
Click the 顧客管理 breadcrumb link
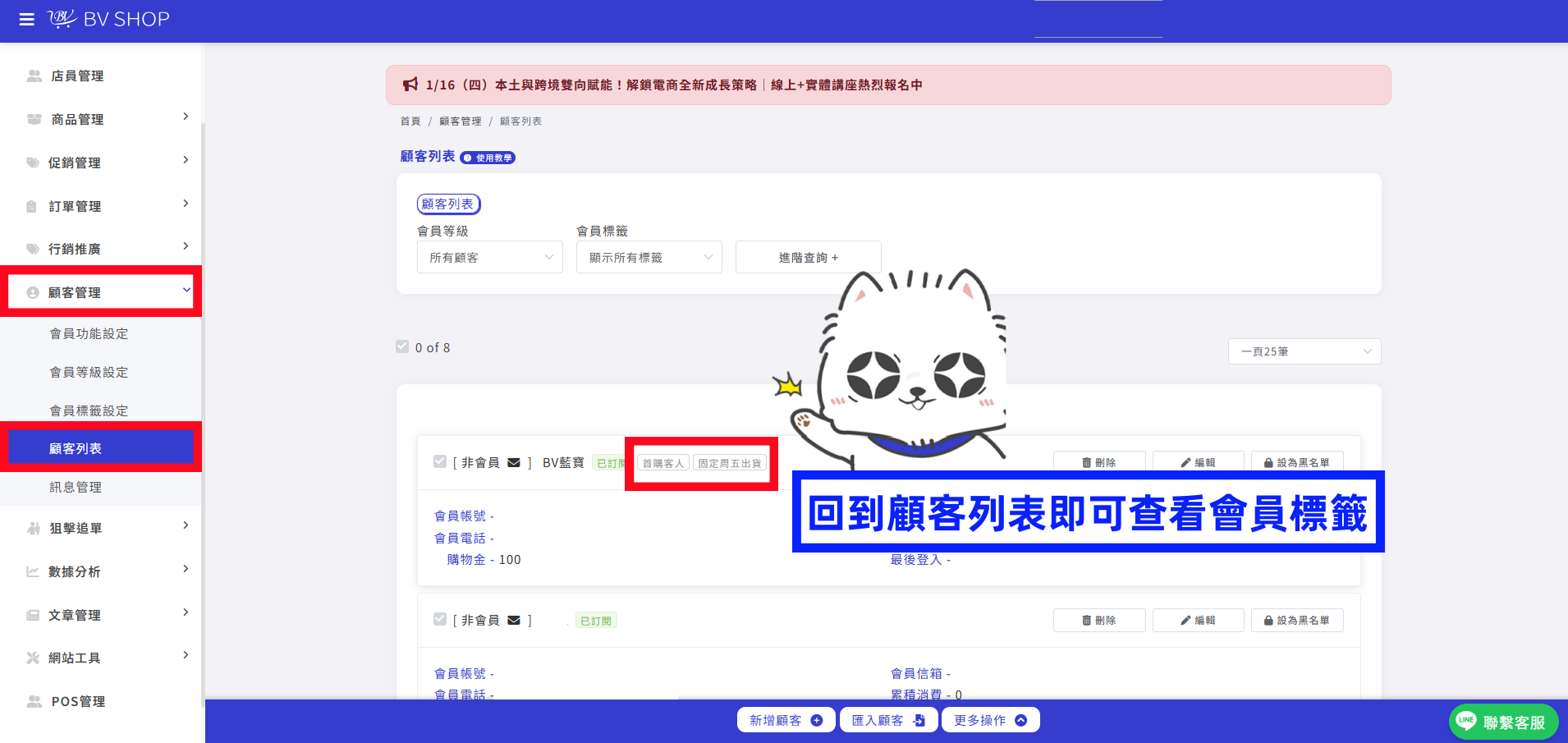click(461, 122)
